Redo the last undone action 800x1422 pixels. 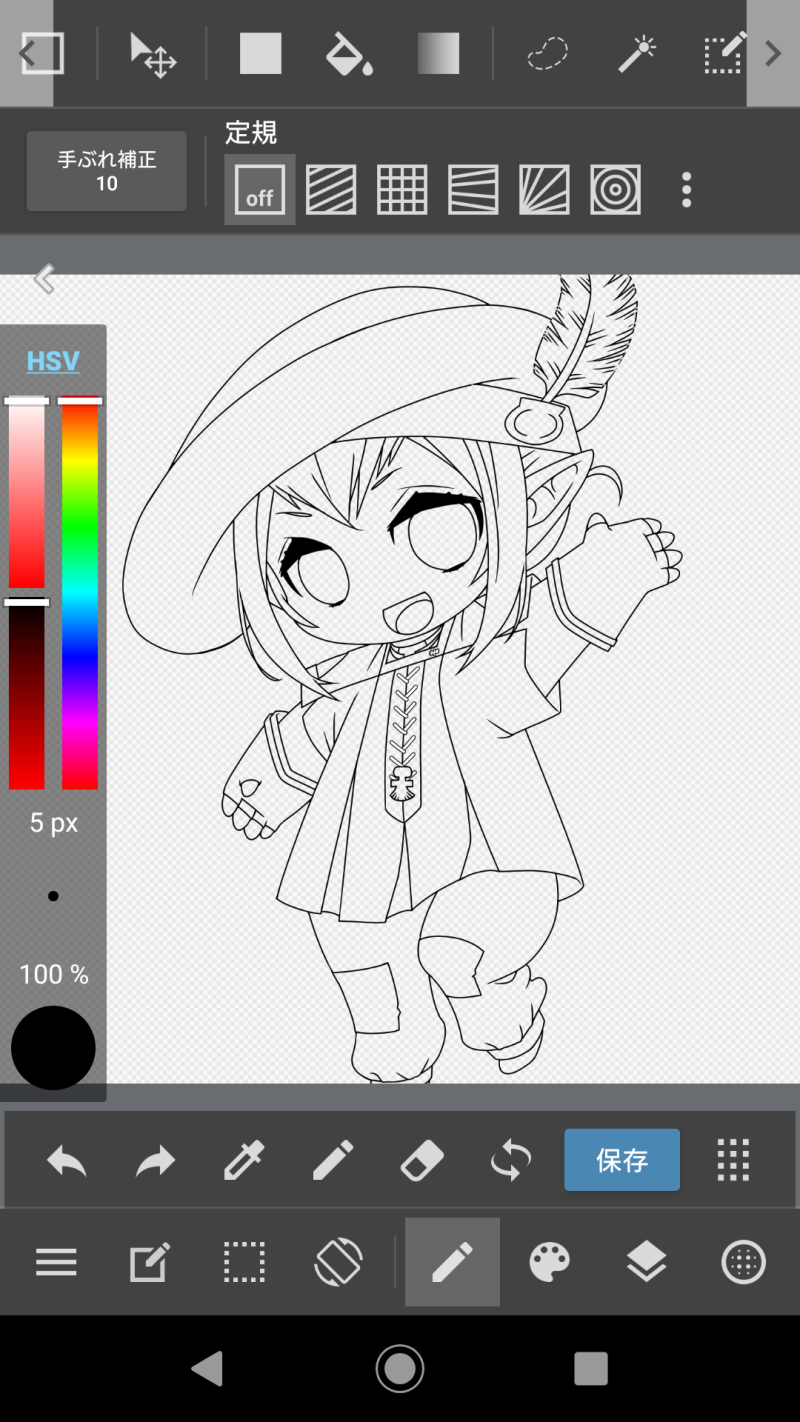pyautogui.click(x=156, y=1161)
